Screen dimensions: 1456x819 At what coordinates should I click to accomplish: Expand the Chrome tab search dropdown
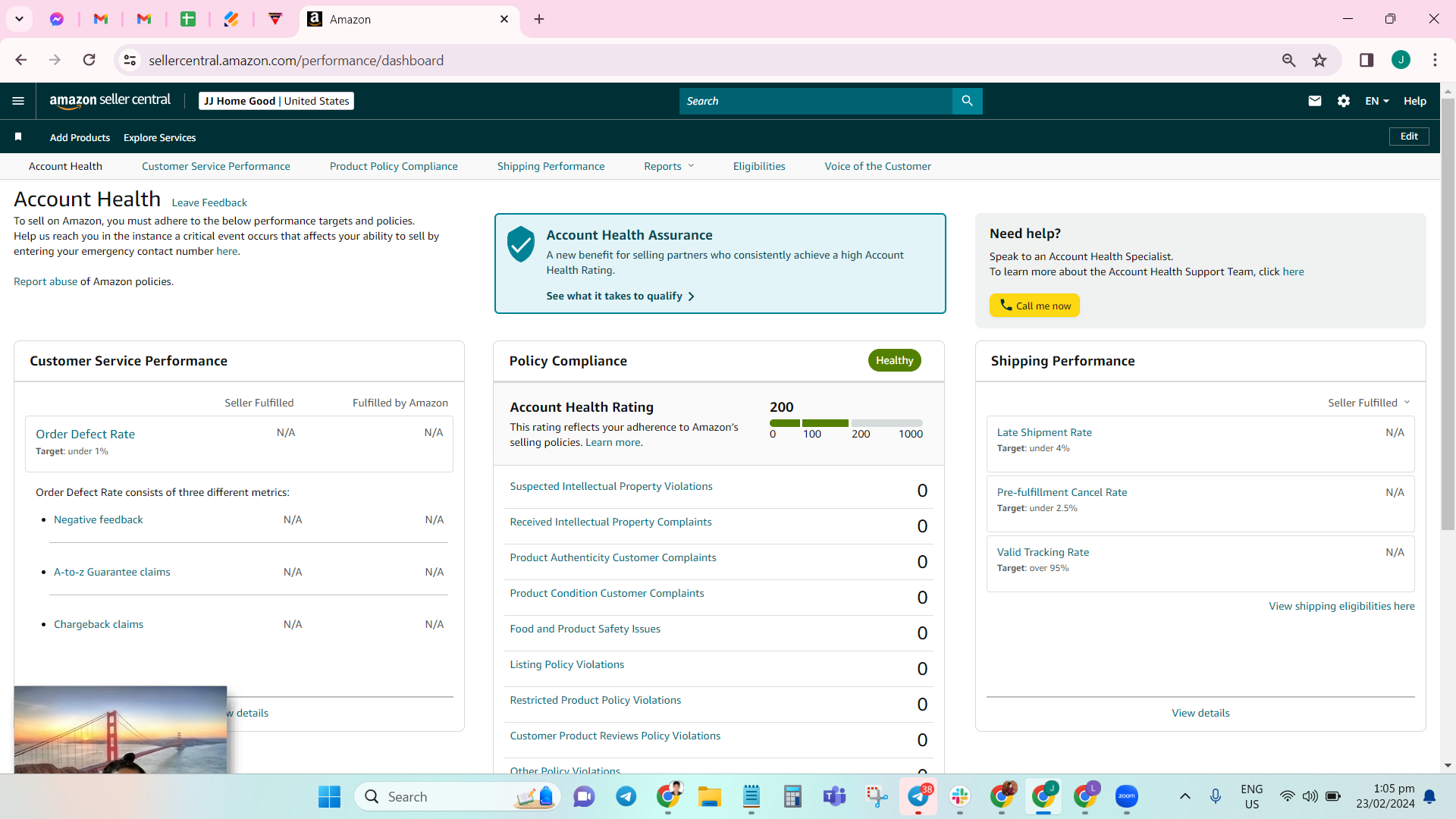[19, 19]
